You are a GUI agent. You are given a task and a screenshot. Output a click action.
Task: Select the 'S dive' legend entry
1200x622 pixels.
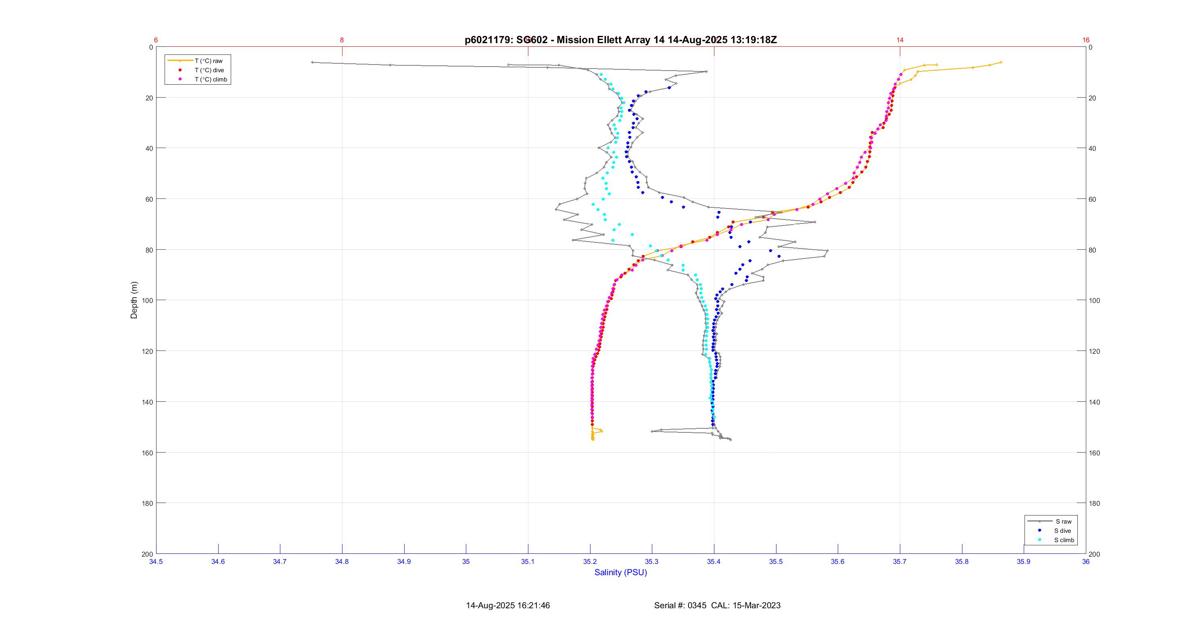click(x=1064, y=531)
